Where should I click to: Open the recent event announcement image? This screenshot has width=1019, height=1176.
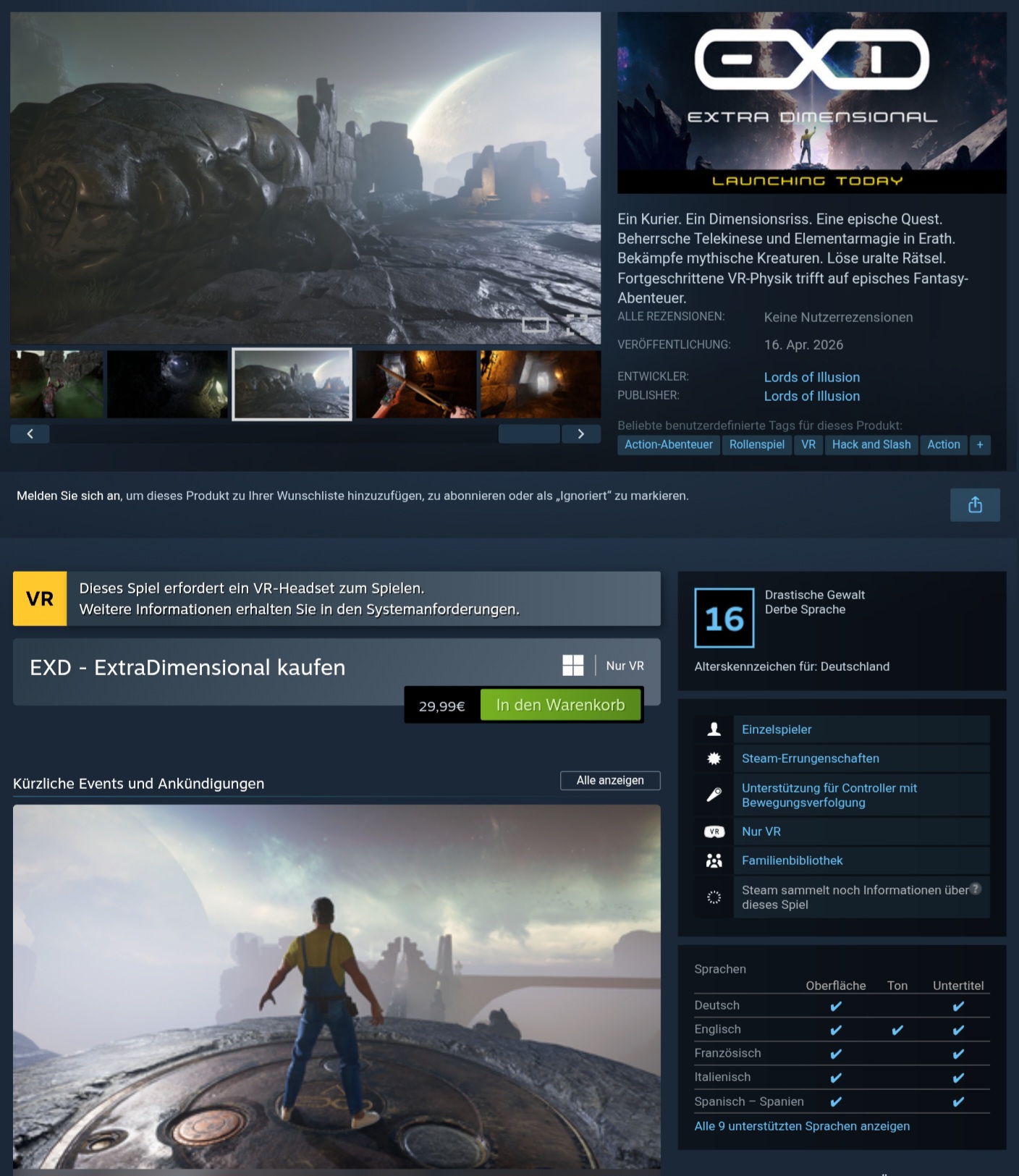click(337, 987)
